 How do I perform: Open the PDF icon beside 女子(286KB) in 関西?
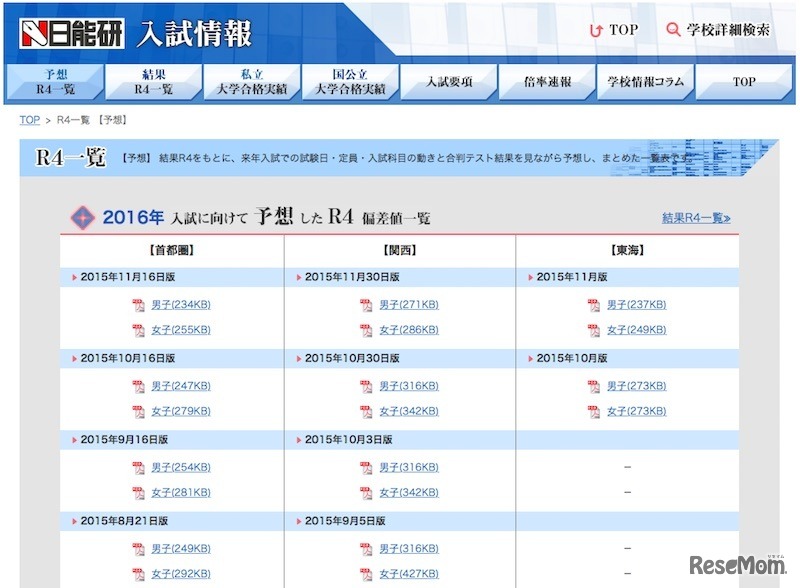point(366,331)
